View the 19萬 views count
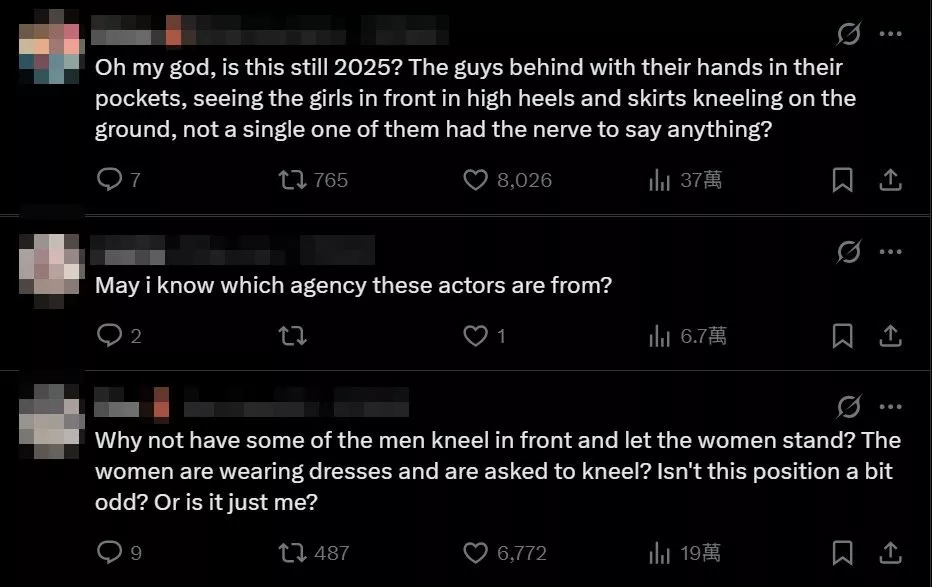Screen dimensions: 932x587 coord(685,553)
